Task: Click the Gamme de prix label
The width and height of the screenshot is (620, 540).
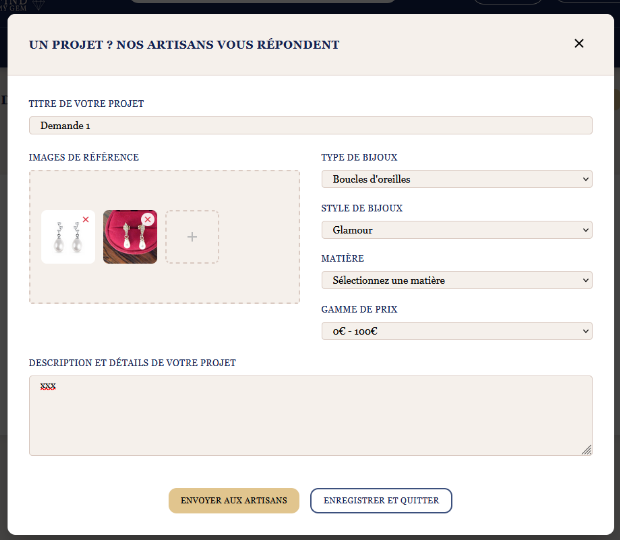Action: [359, 310]
